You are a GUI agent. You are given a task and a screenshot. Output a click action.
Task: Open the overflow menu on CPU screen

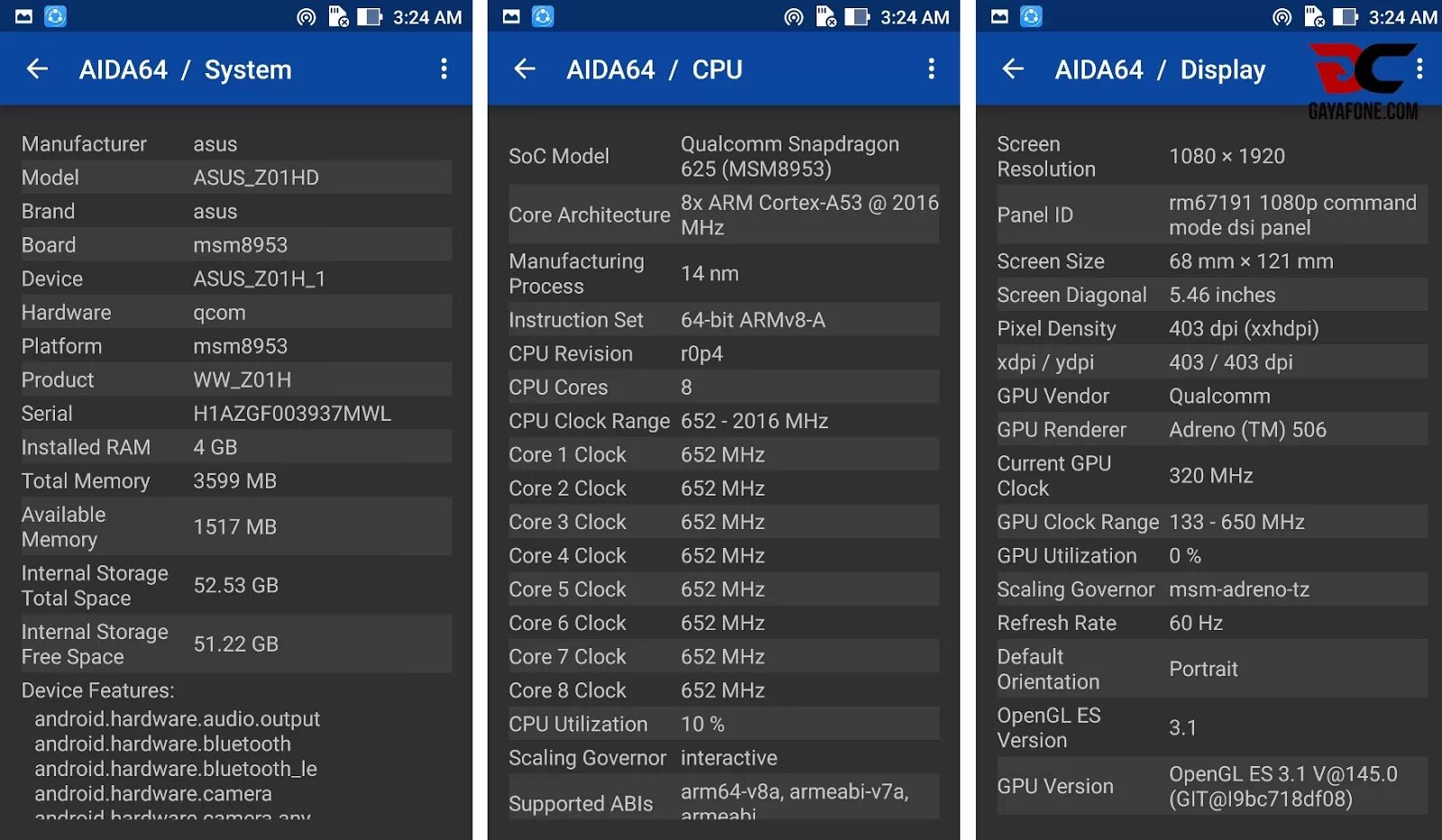(931, 69)
